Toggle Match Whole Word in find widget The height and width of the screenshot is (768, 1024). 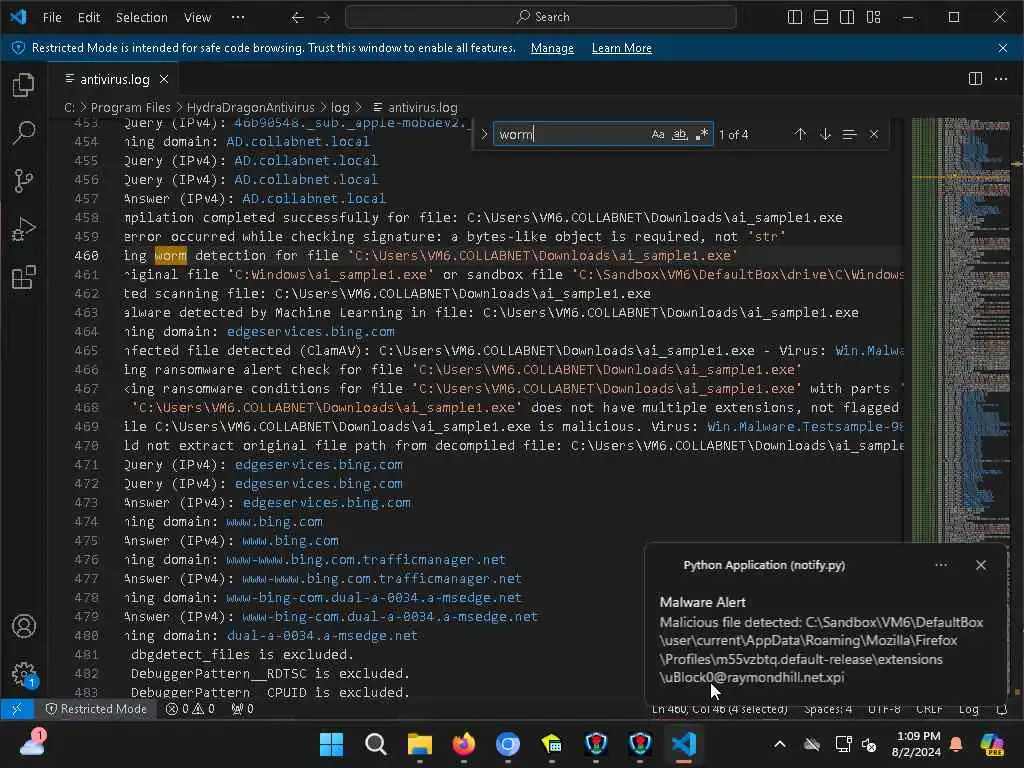point(680,135)
